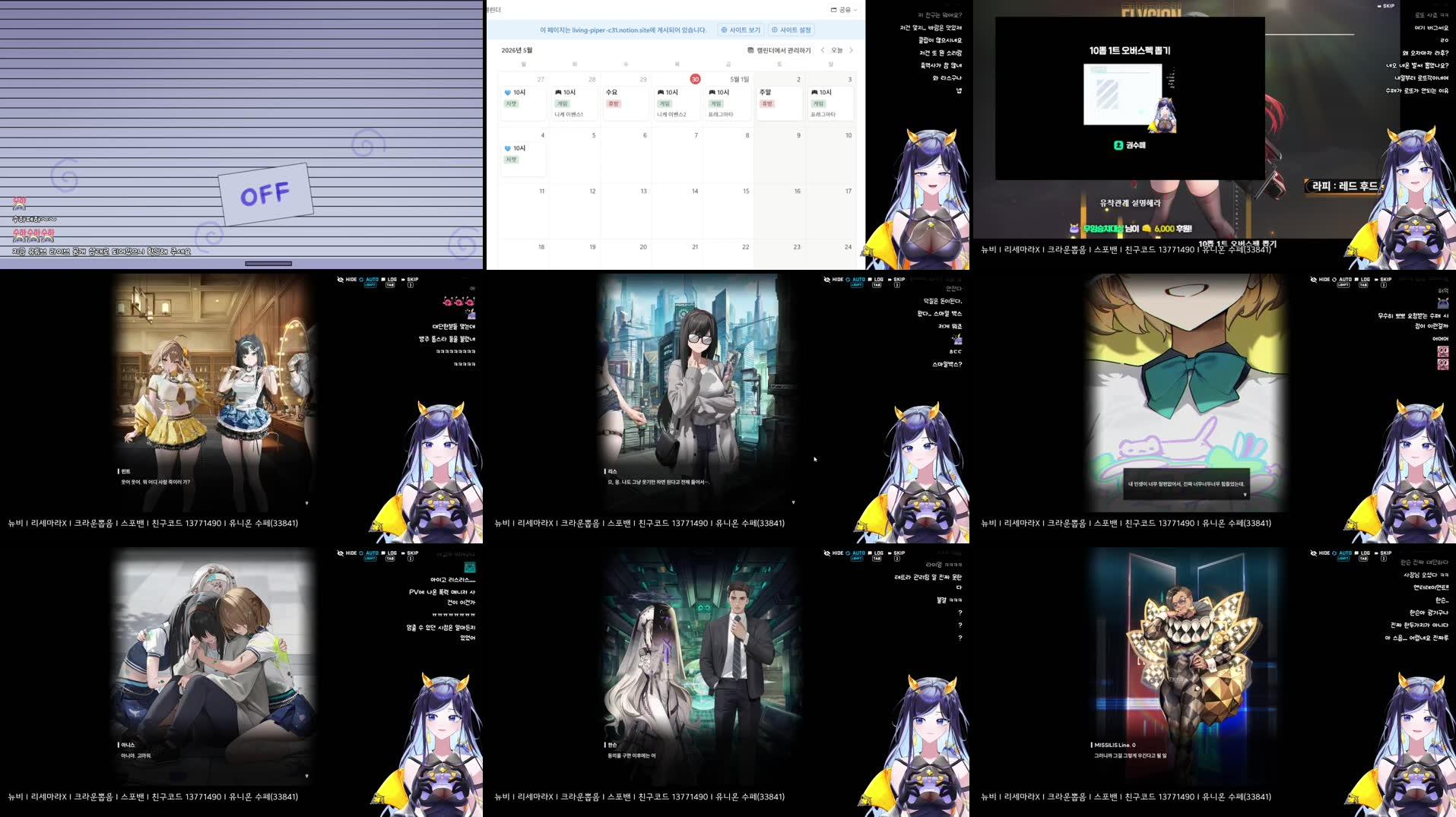This screenshot has width=1456, height=817.
Task: Toggle AUTO in the green bow tie frame
Action: coord(1343,280)
